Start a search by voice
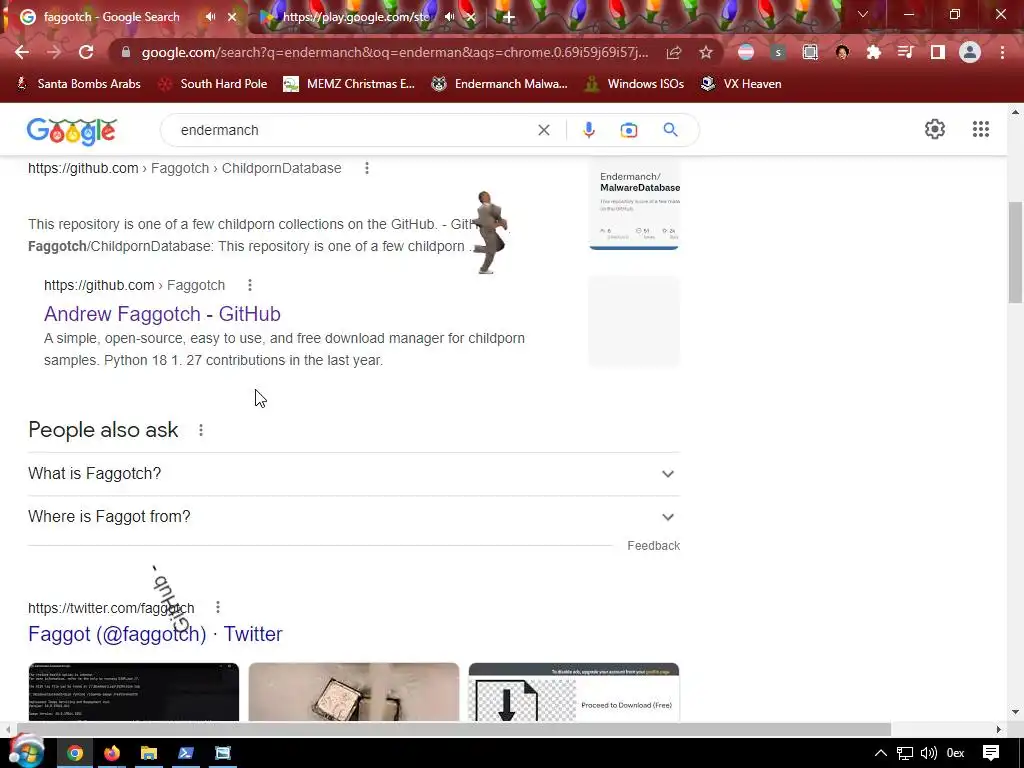 [x=588, y=130]
